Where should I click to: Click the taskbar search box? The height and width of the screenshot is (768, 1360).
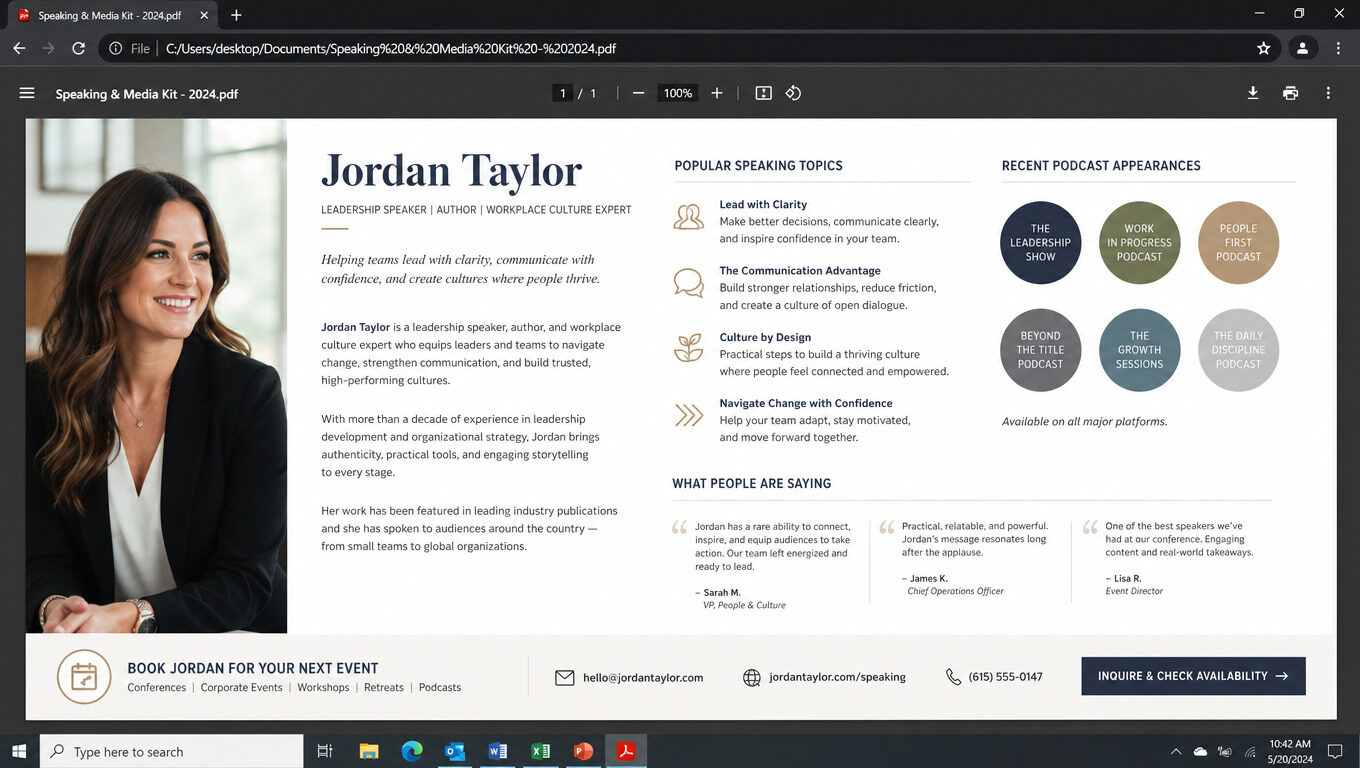(171, 751)
